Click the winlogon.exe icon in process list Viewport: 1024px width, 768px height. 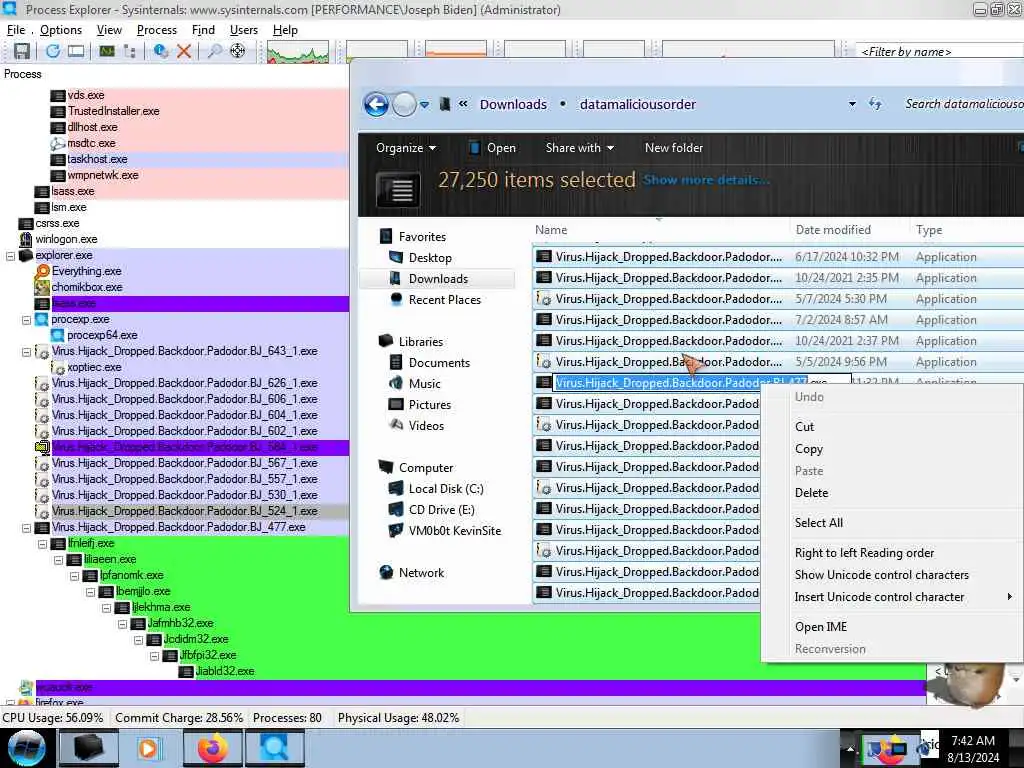click(x=26, y=239)
